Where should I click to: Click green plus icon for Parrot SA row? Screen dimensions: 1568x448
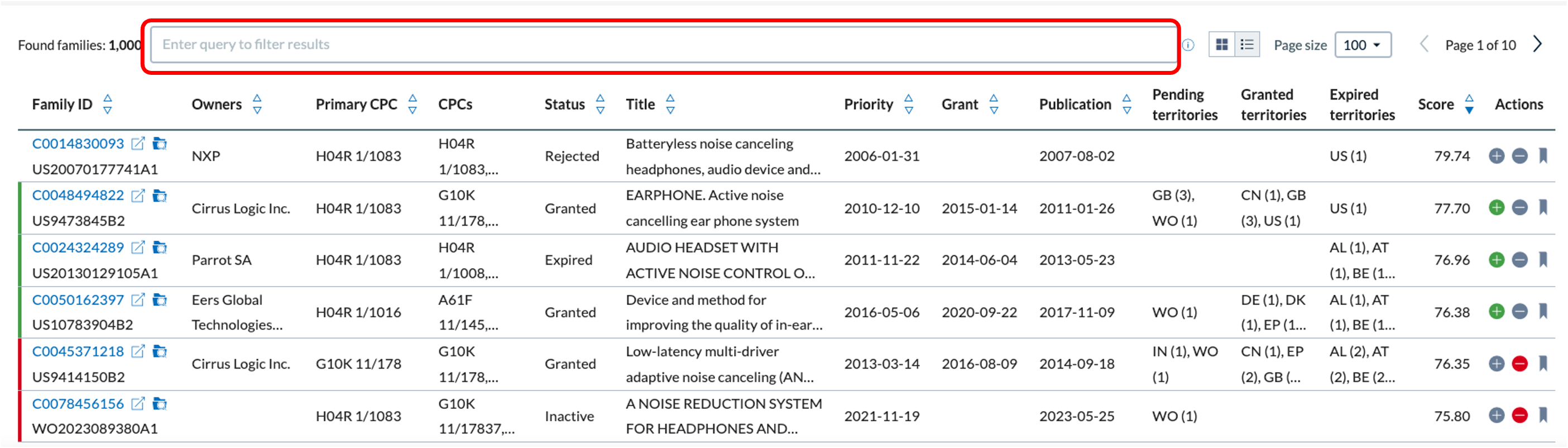[1496, 260]
